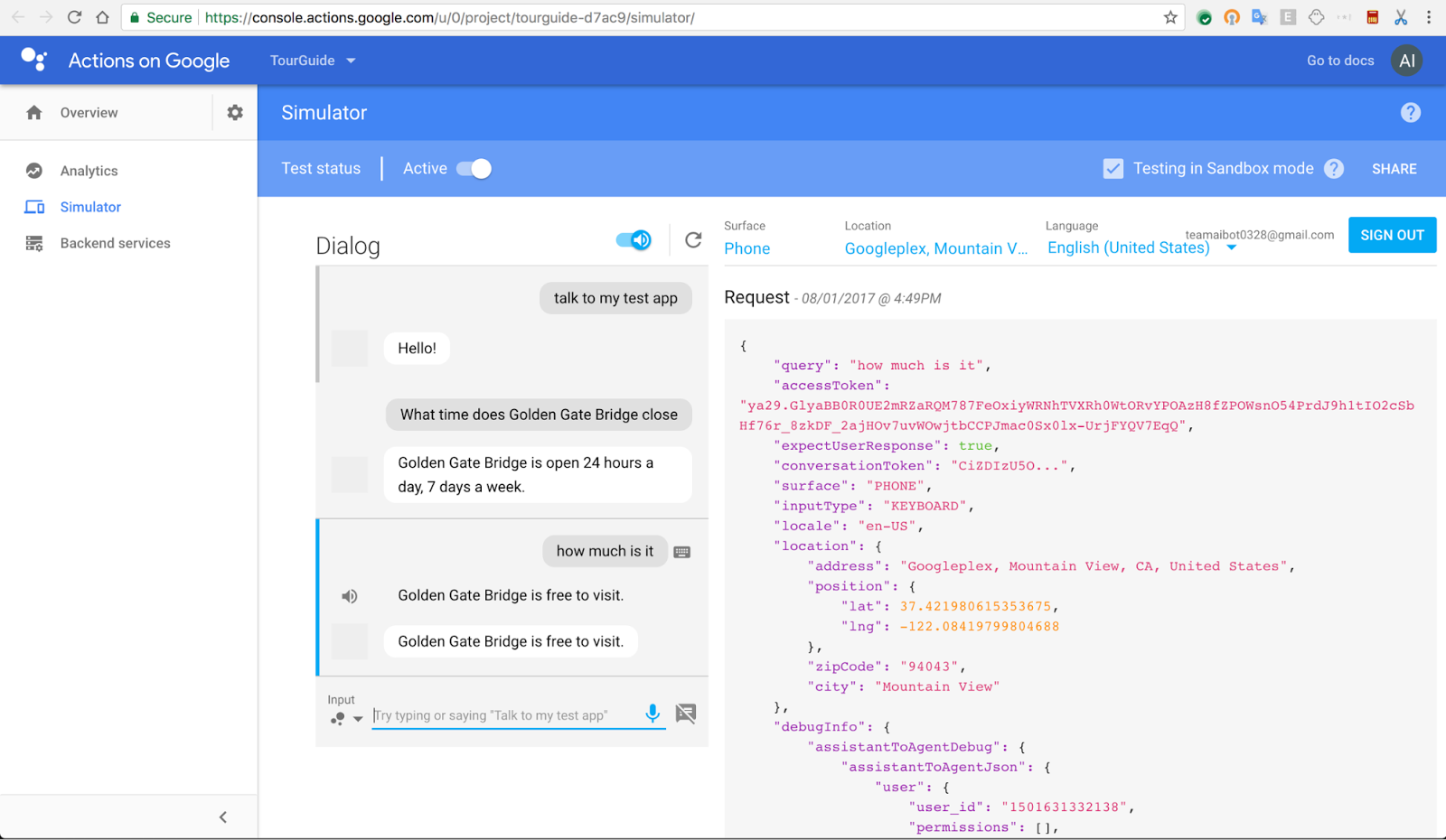Click the Test status label

point(321,169)
